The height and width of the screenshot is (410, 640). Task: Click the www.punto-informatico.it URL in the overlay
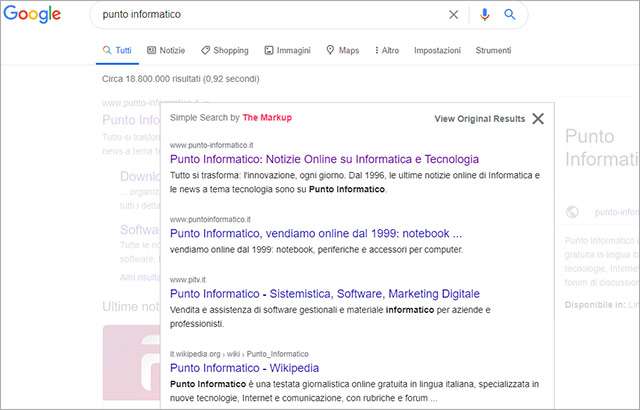[x=211, y=145]
